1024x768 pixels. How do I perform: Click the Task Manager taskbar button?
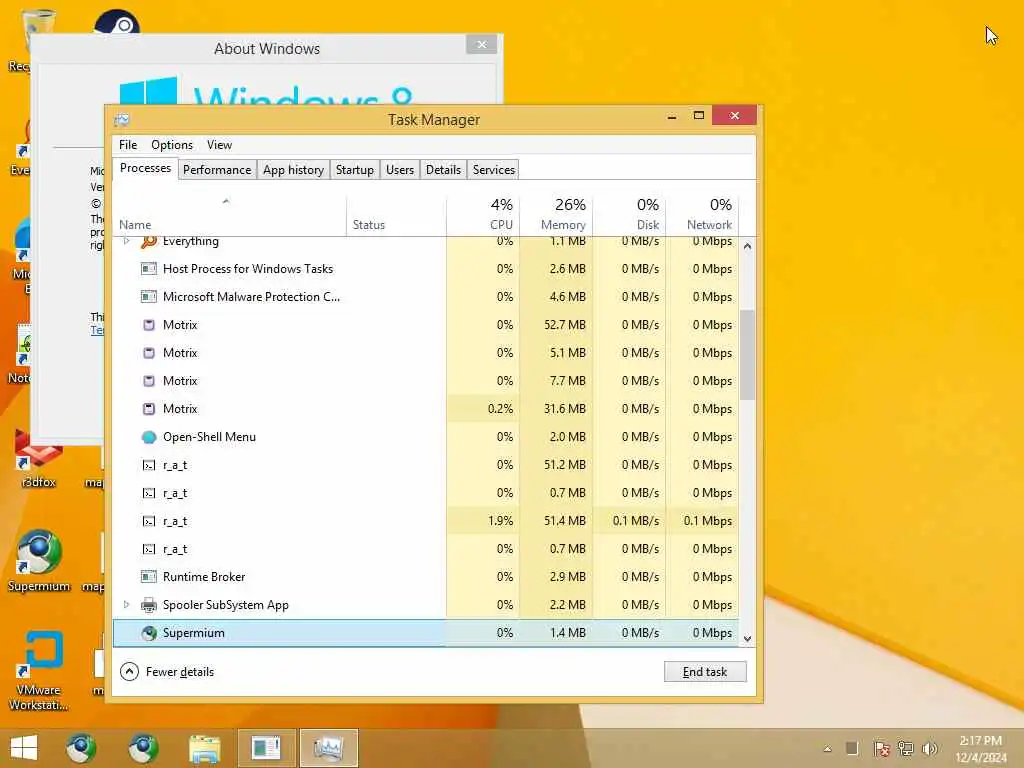(x=328, y=748)
